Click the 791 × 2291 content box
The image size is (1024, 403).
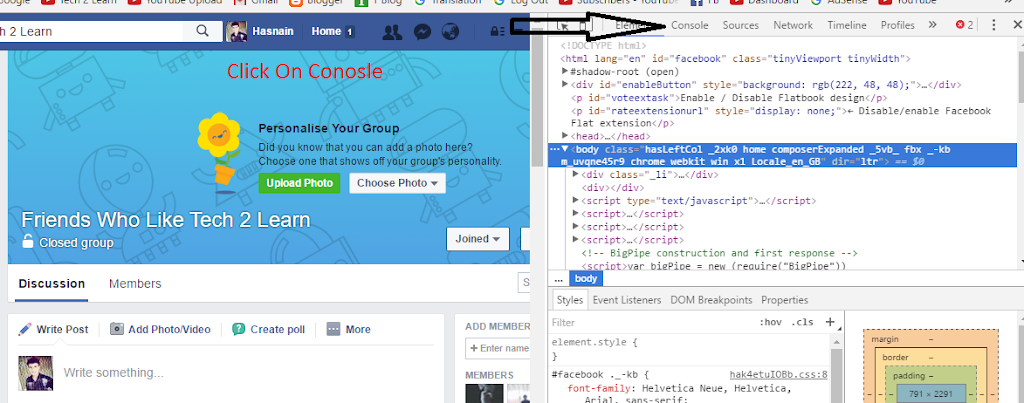click(x=931, y=394)
